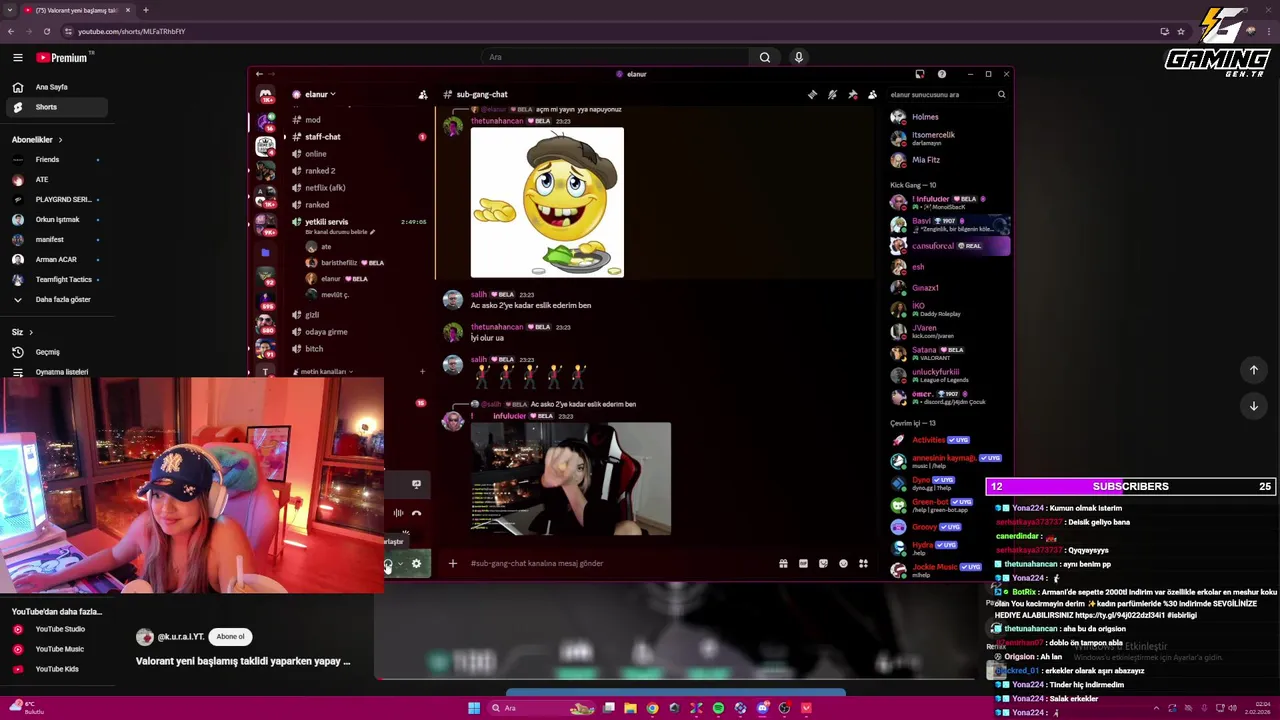The width and height of the screenshot is (1280, 720).
Task: Toggle headset deafen in Discord user panel
Action: (x=388, y=564)
